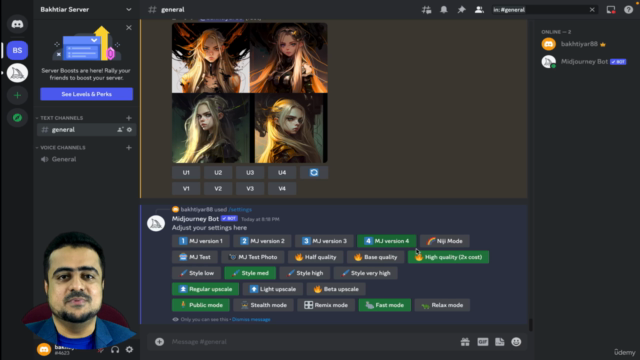Re-roll the image grid refresh icon
This screenshot has width=640, height=360.
coord(314,173)
